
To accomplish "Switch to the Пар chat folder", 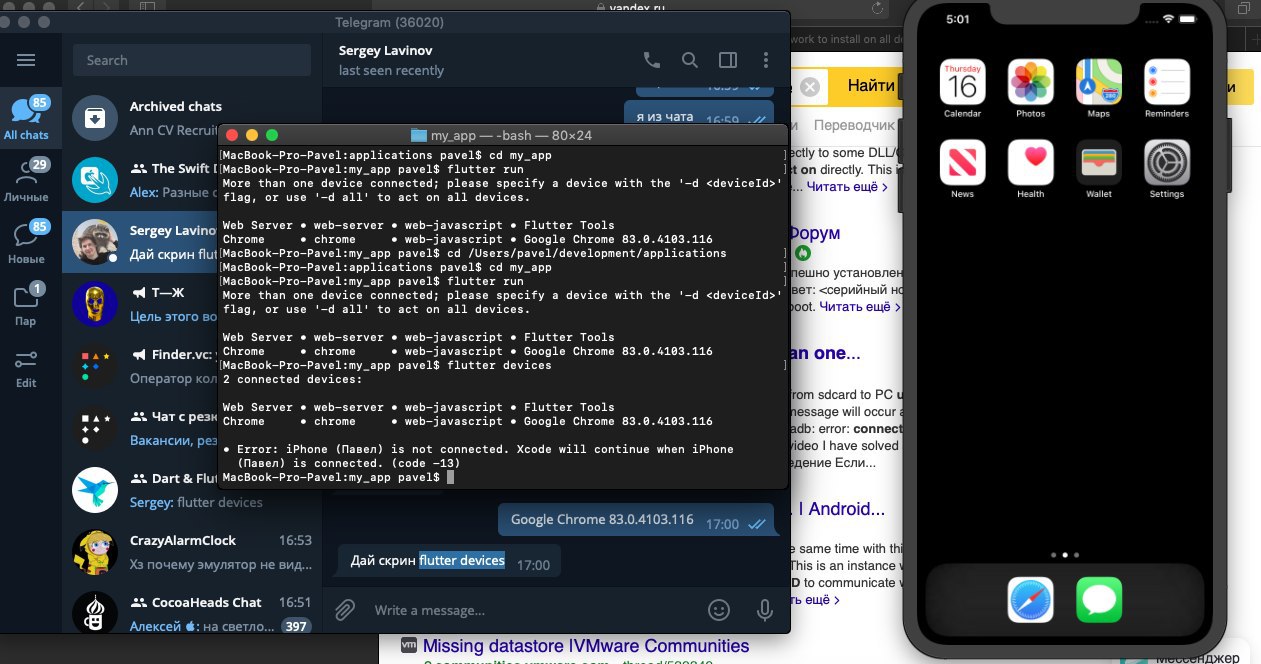I will [27, 305].
